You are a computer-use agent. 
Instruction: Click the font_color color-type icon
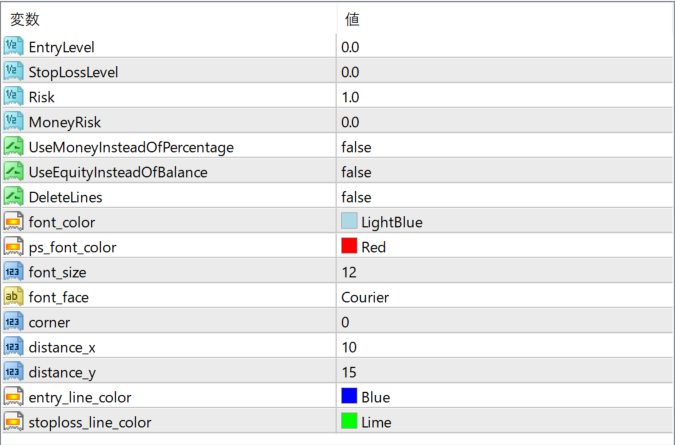(x=13, y=222)
